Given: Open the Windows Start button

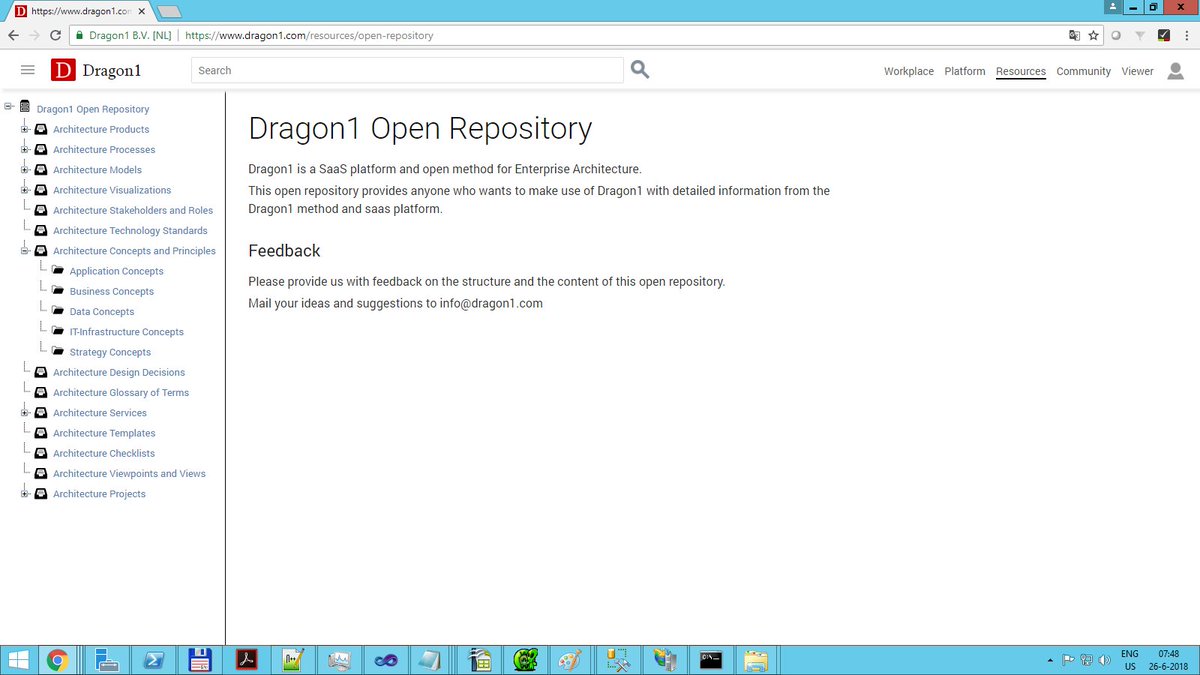Looking at the screenshot, I should point(17,660).
